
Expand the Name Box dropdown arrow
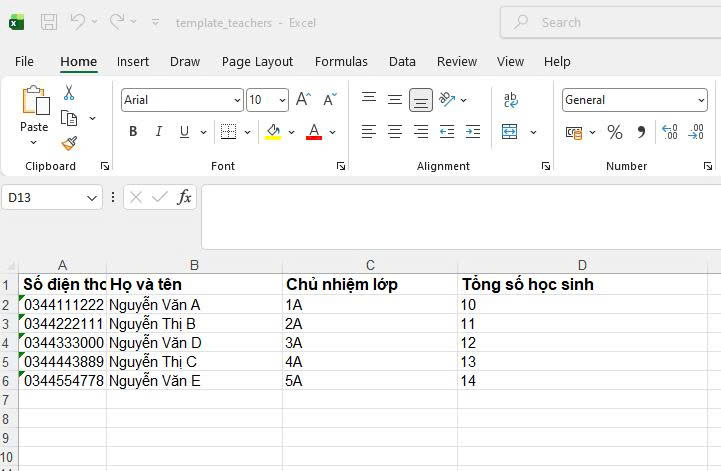93,198
